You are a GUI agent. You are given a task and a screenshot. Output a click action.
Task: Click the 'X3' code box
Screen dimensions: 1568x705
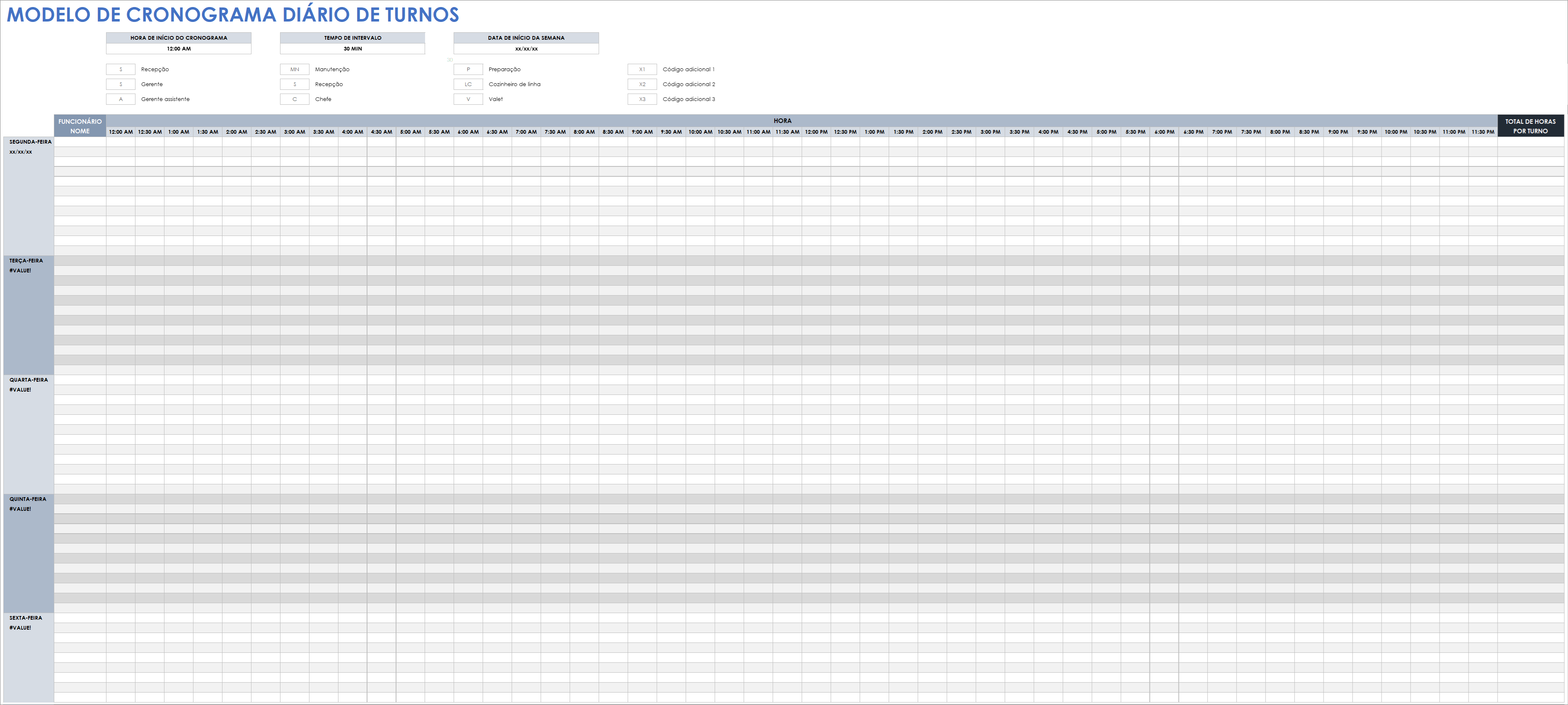[x=642, y=99]
